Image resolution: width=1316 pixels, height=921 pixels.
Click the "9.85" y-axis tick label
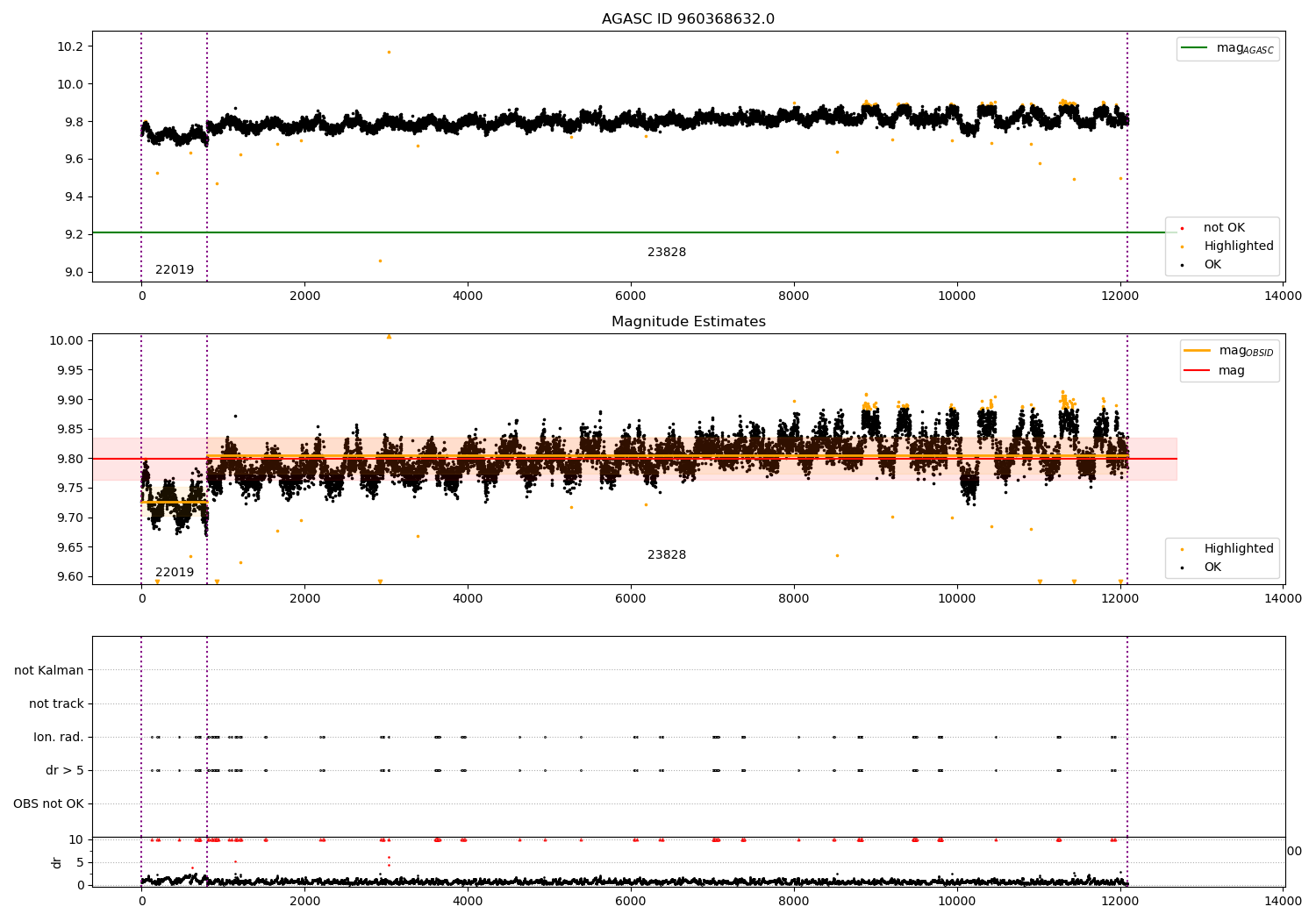[72, 429]
